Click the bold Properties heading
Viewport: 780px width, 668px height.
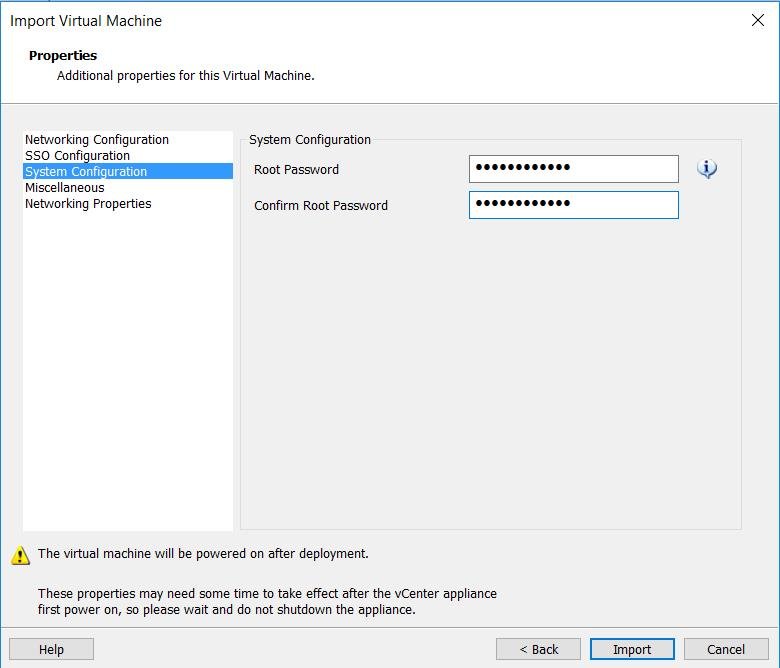(x=63, y=55)
